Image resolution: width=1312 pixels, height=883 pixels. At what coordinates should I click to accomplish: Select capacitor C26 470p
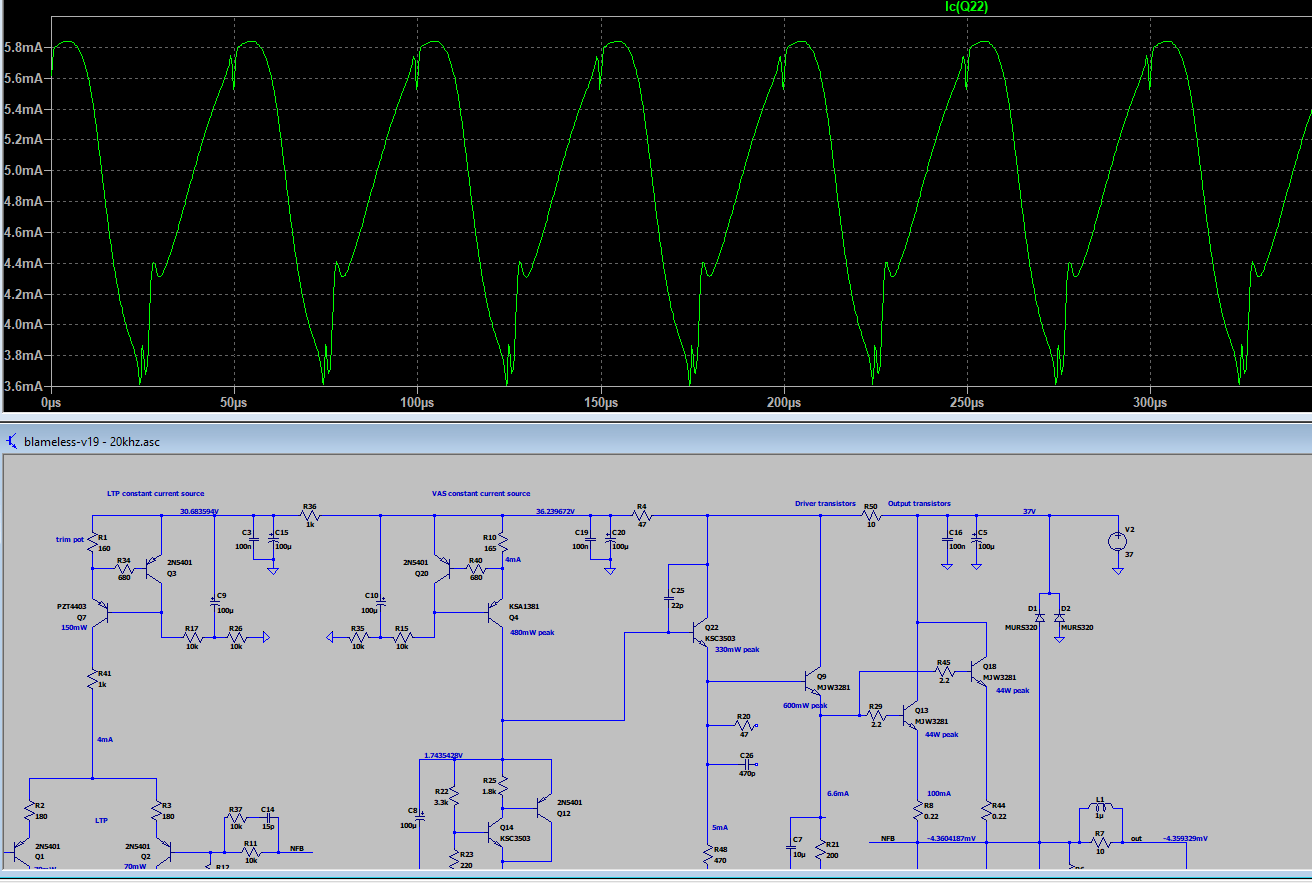(x=746, y=764)
